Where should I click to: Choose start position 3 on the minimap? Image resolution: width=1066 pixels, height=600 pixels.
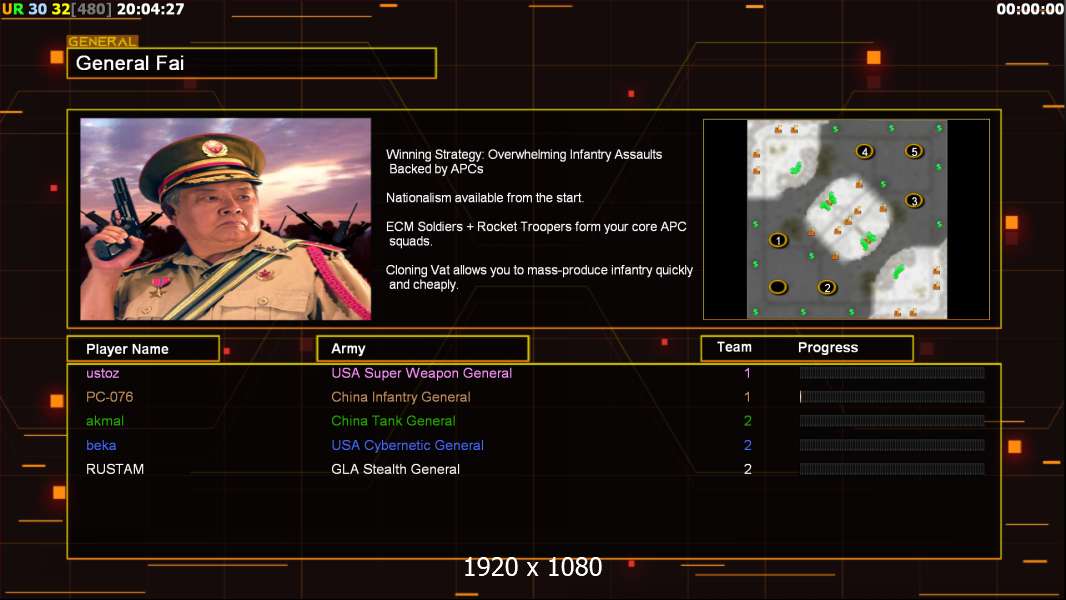914,200
